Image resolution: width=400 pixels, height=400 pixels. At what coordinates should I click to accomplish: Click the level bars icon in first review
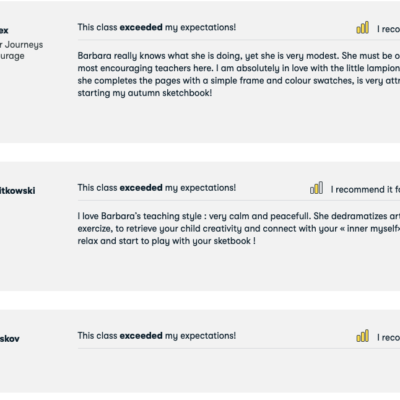362,28
